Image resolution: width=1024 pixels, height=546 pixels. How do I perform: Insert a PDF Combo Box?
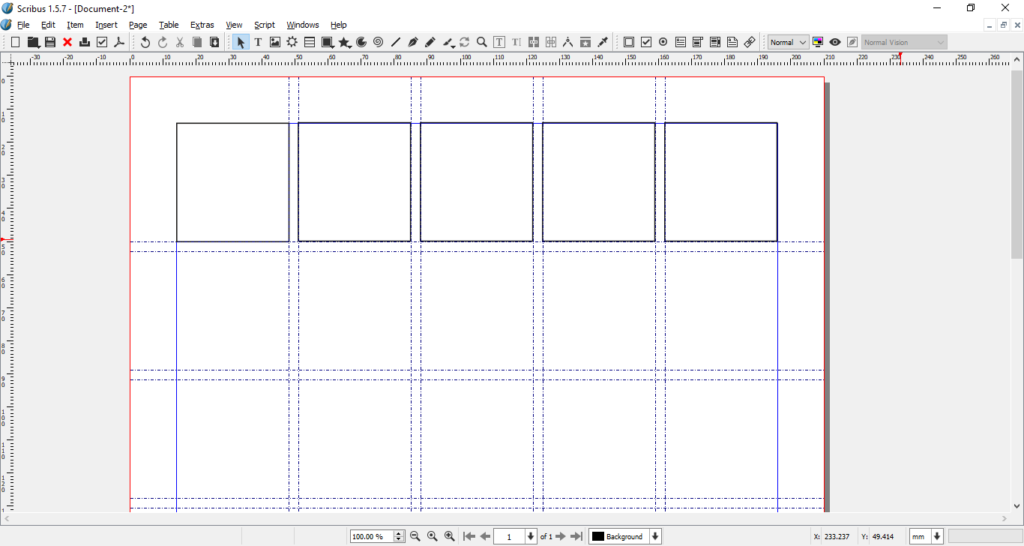pyautogui.click(x=697, y=42)
